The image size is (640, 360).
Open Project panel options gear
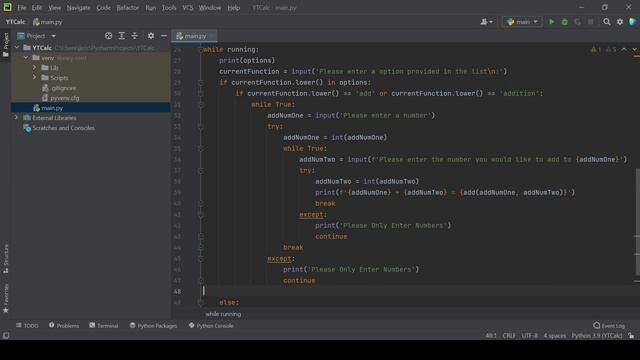click(x=151, y=36)
